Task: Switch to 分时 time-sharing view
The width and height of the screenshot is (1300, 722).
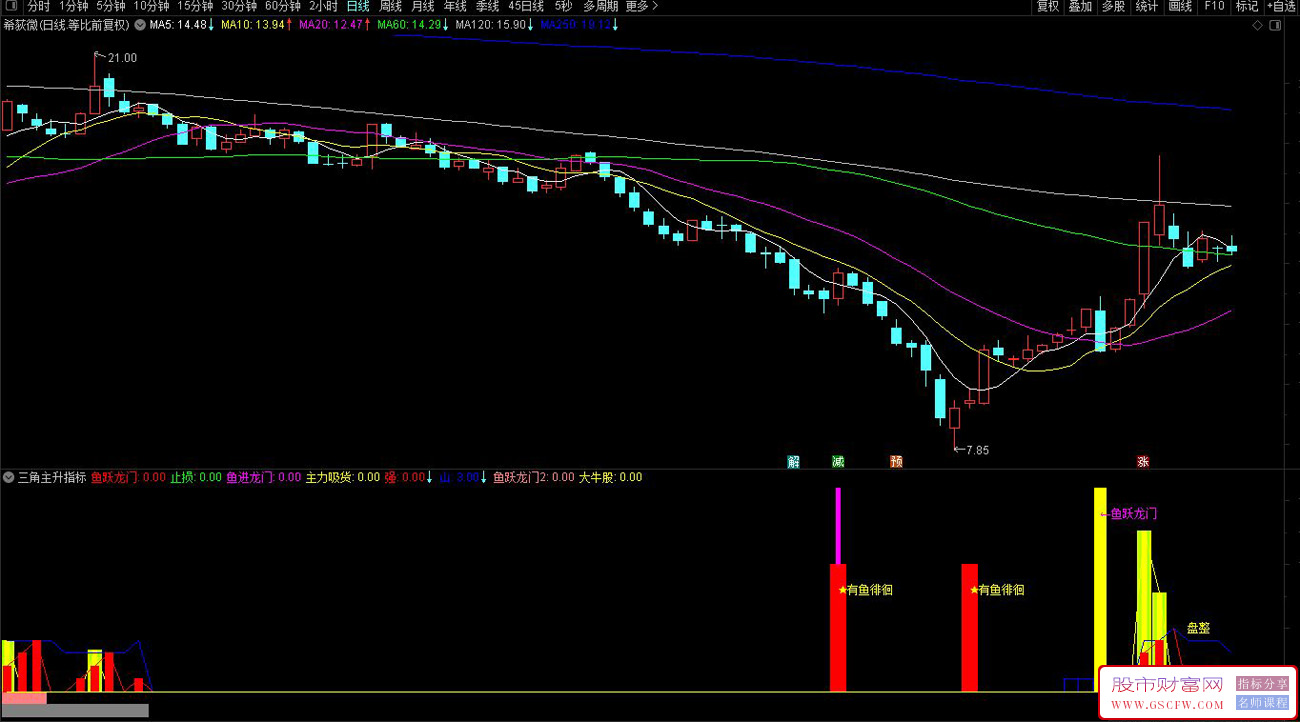Action: click(x=39, y=6)
